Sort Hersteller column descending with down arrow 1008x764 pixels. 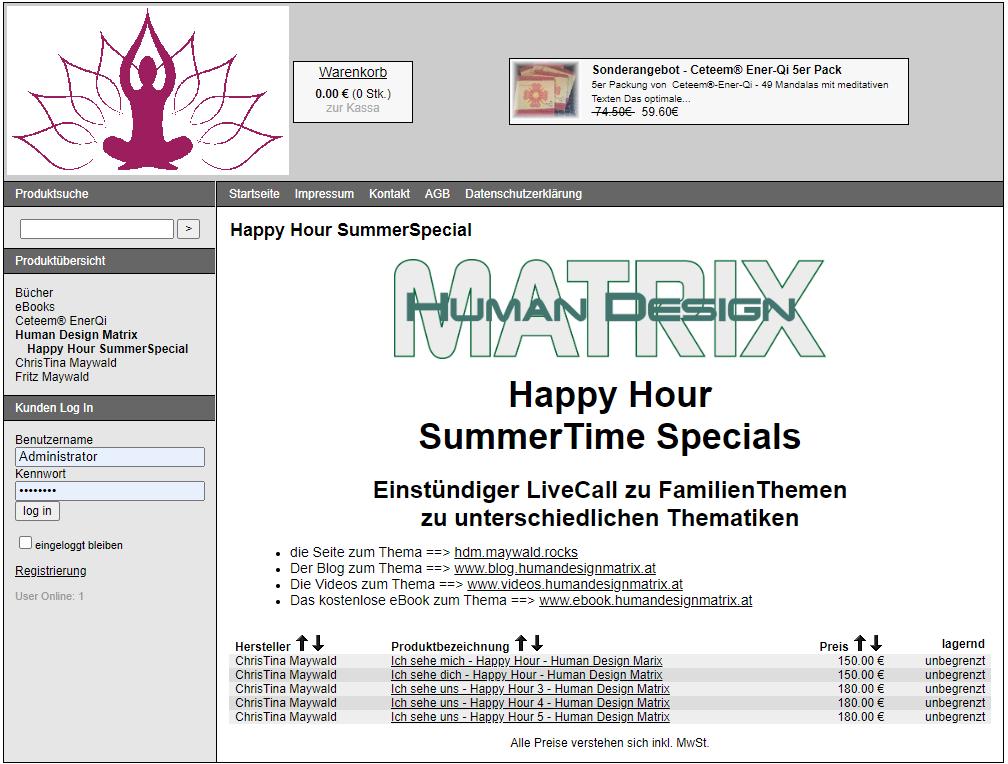pos(318,644)
